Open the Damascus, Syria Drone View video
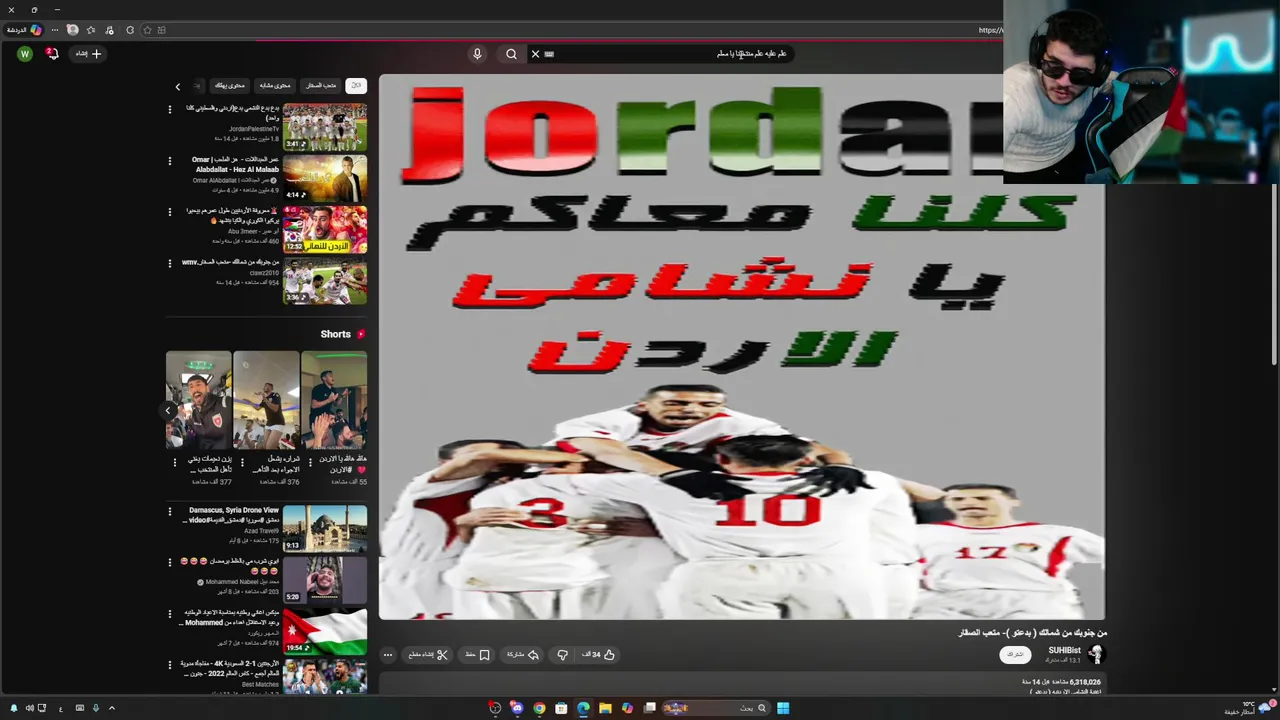Image resolution: width=1280 pixels, height=720 pixels. click(x=325, y=528)
